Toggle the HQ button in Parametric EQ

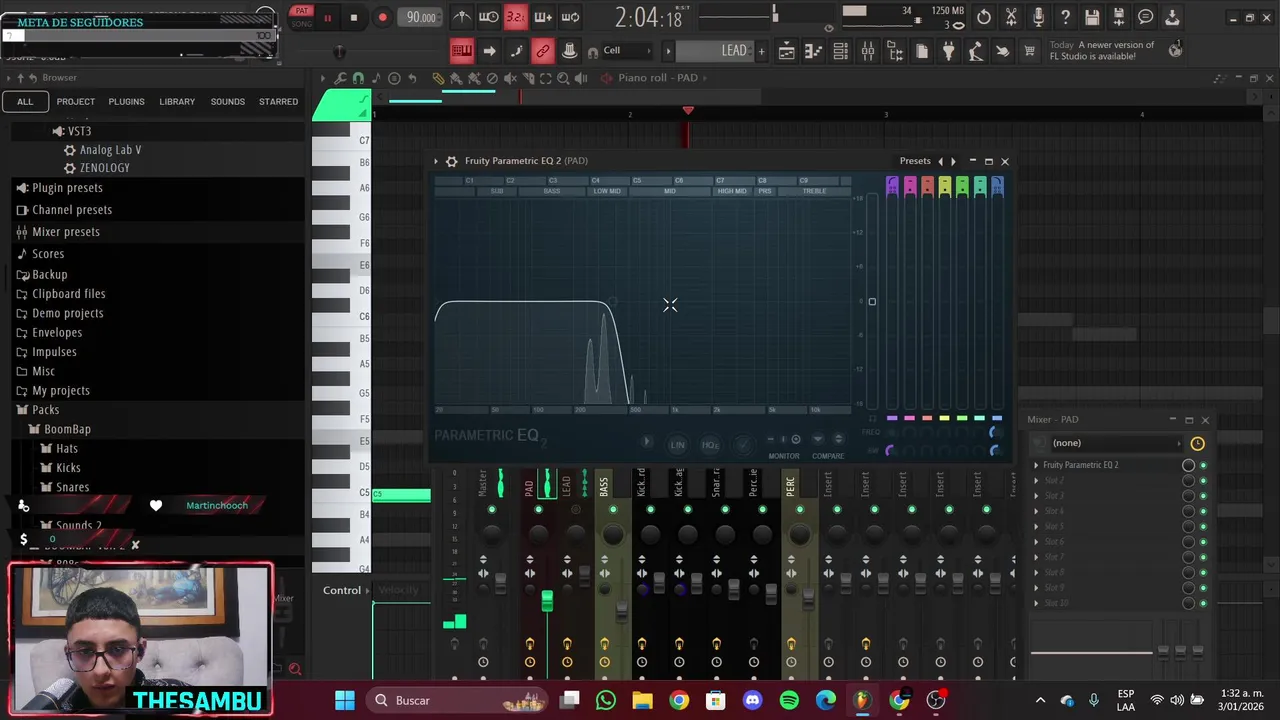pyautogui.click(x=710, y=444)
